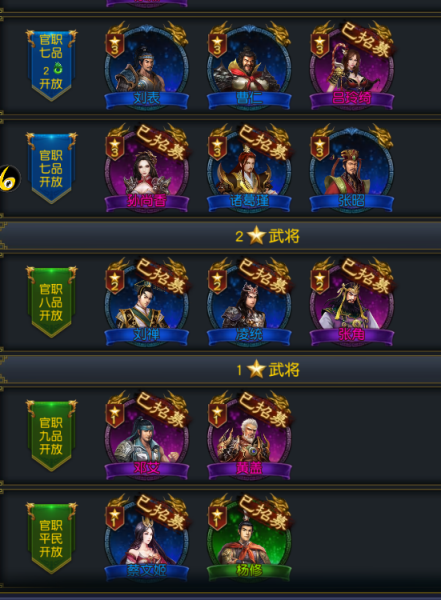441x600 pixels.
Task: Click the 官职八品开放 green banner
Action: (51, 302)
